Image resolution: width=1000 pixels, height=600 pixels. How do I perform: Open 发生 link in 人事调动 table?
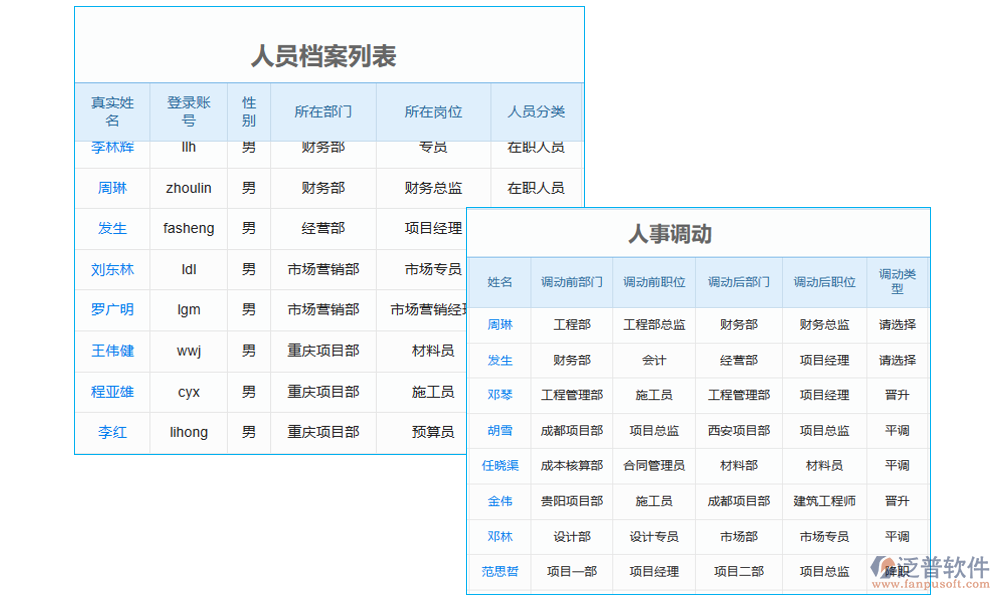click(500, 360)
